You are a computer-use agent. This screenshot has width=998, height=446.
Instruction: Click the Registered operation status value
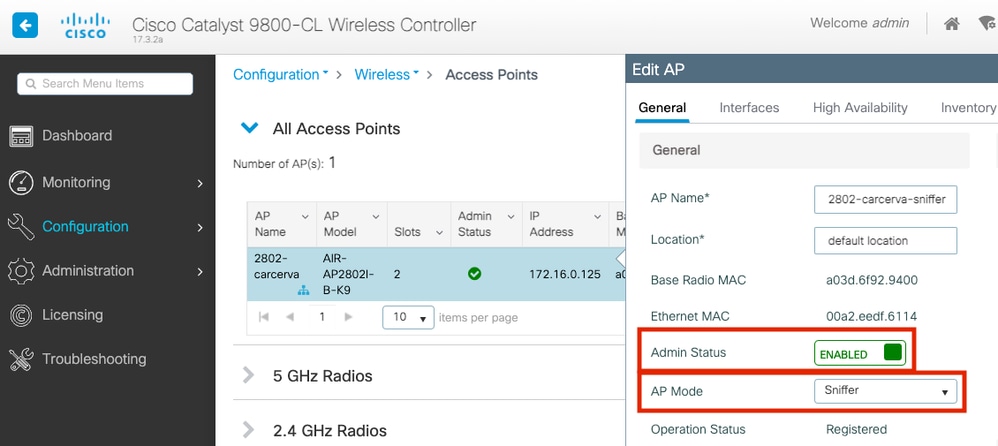pos(856,429)
